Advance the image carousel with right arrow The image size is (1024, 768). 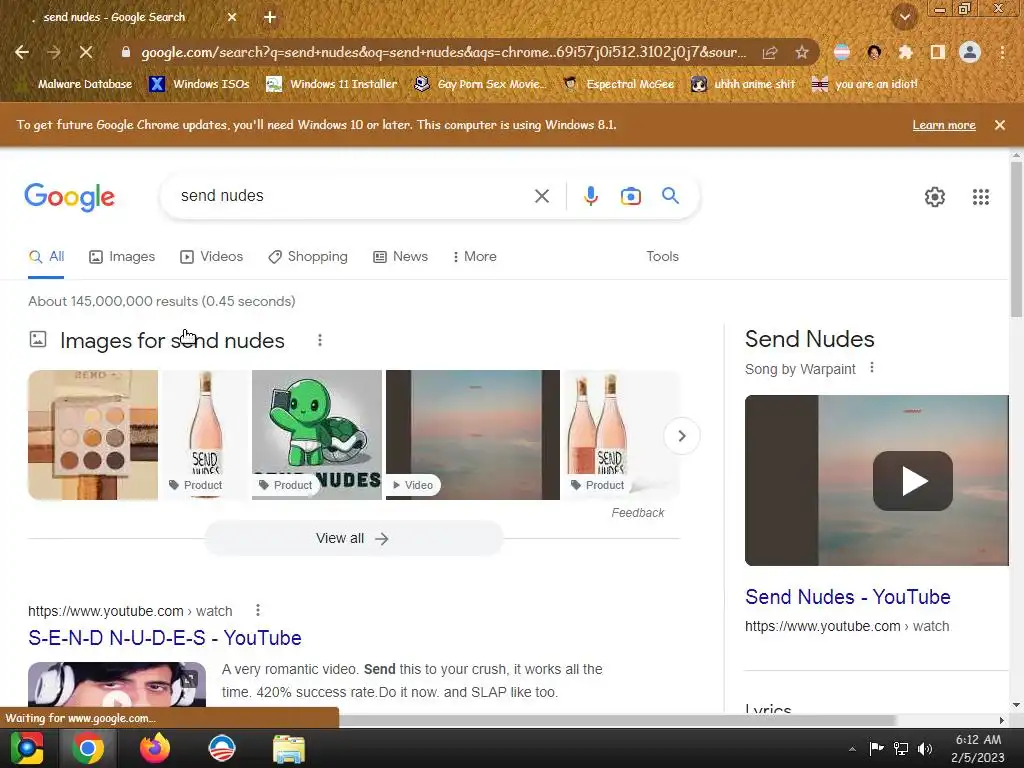681,436
